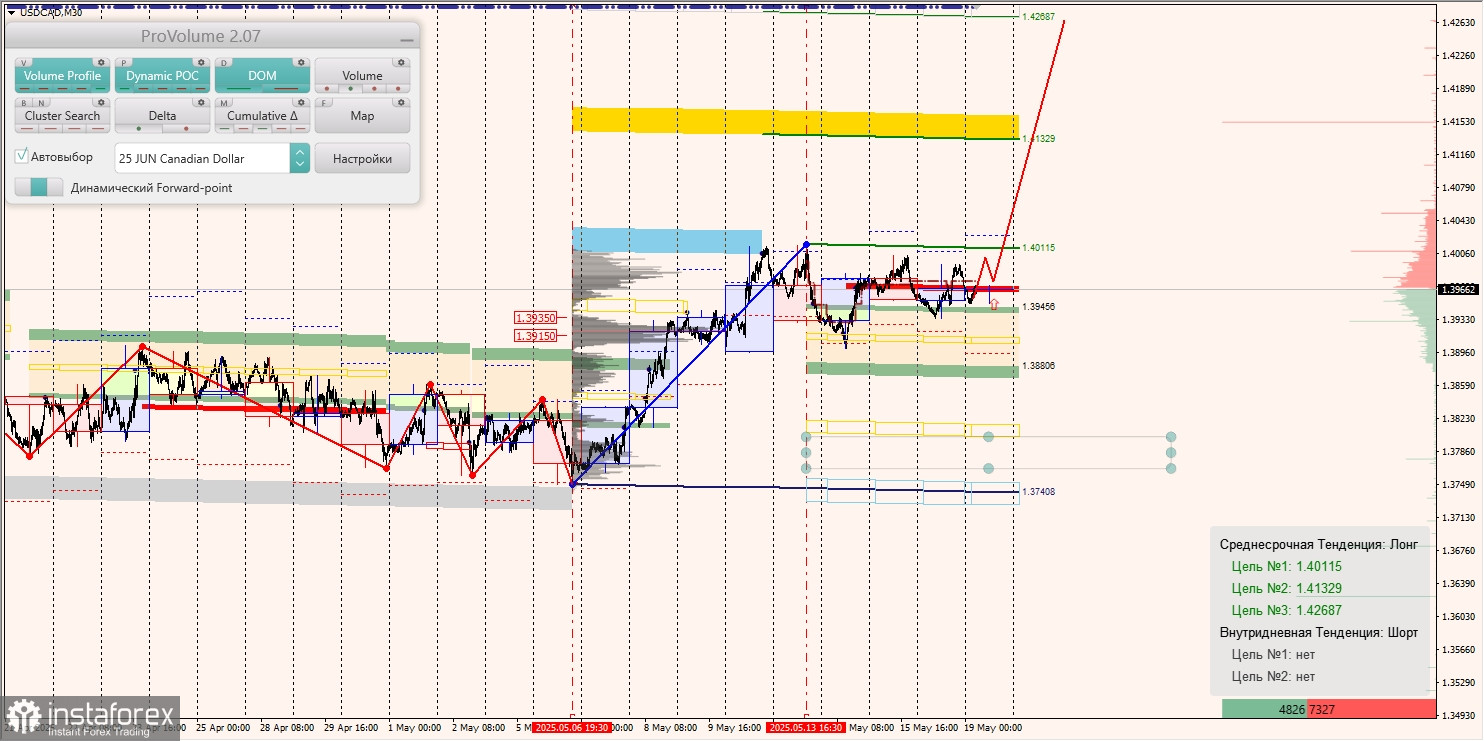
Task: Click Цель №3: 1.42687 in info panel
Action: pyautogui.click(x=1286, y=610)
